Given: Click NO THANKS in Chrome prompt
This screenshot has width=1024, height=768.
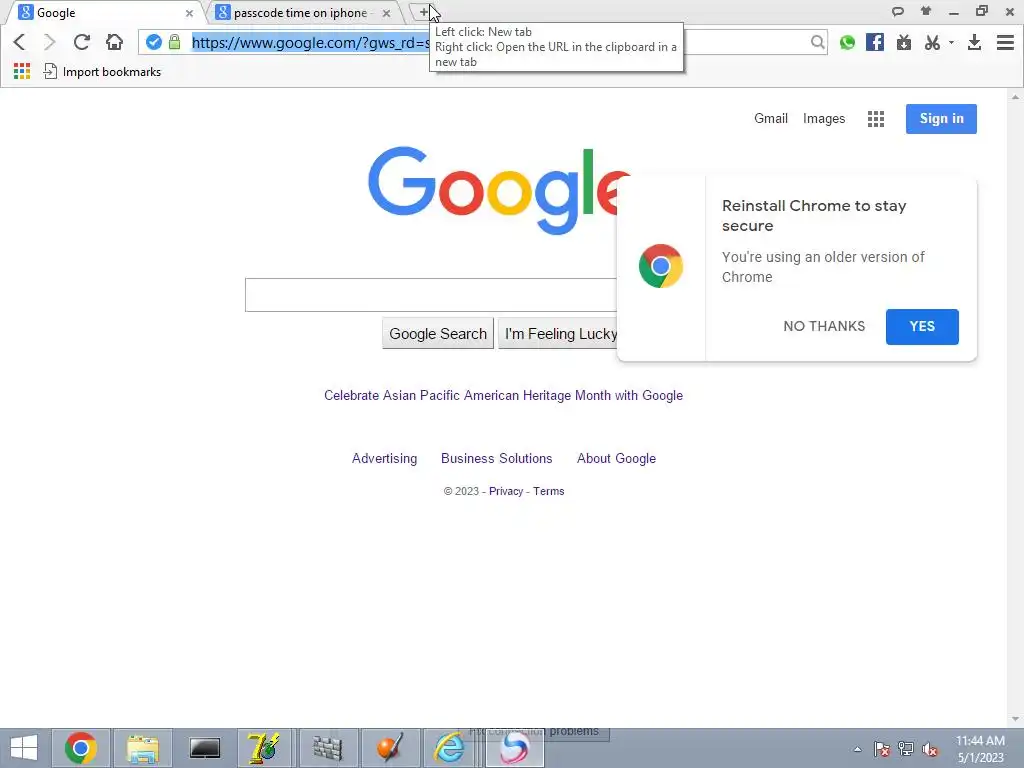Looking at the screenshot, I should click(x=824, y=326).
